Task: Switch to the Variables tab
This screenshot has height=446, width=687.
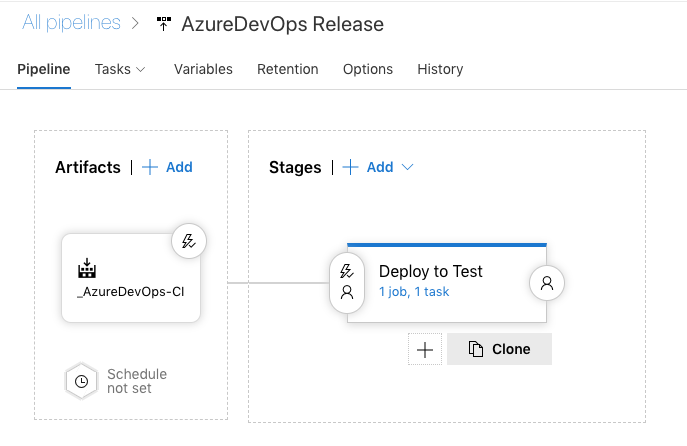Action: tap(203, 70)
